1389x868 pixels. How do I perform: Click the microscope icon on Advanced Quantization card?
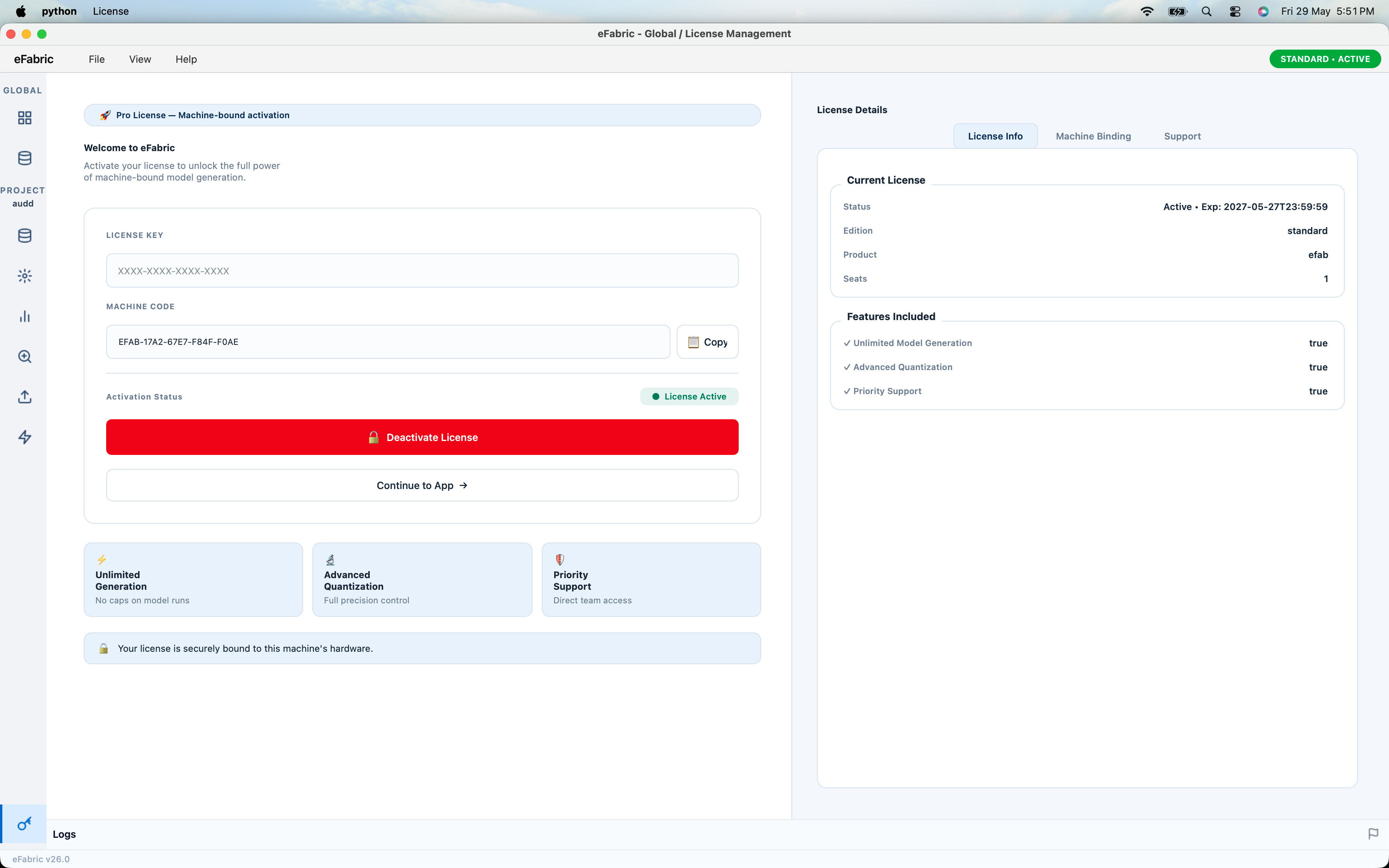pyautogui.click(x=330, y=560)
